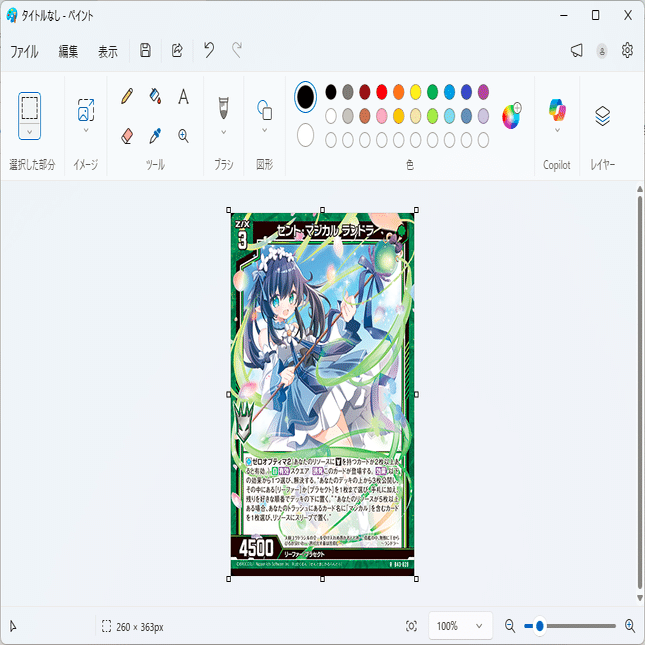Expand the Copilot dropdown arrow
The width and height of the screenshot is (645, 645).
[557, 130]
